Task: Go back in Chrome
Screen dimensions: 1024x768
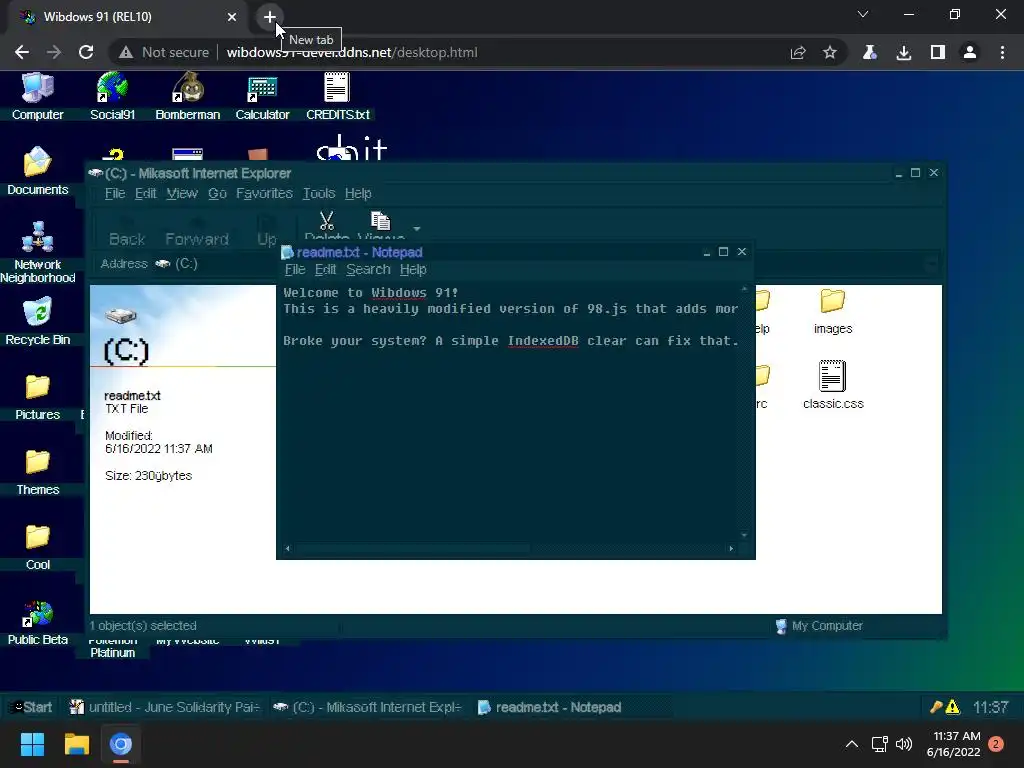Action: pyautogui.click(x=22, y=52)
